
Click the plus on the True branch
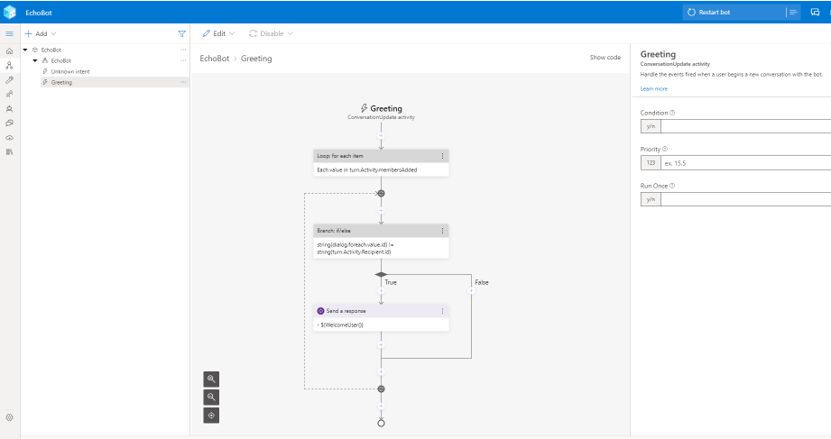click(x=381, y=291)
